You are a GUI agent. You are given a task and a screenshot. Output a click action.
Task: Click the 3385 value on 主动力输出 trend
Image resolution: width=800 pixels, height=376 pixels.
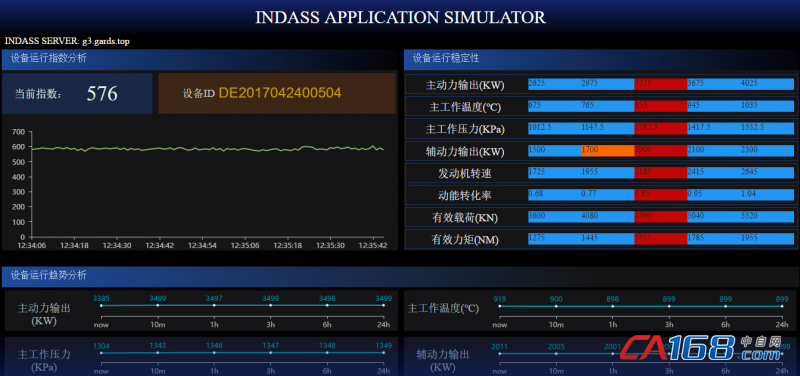[x=101, y=298]
